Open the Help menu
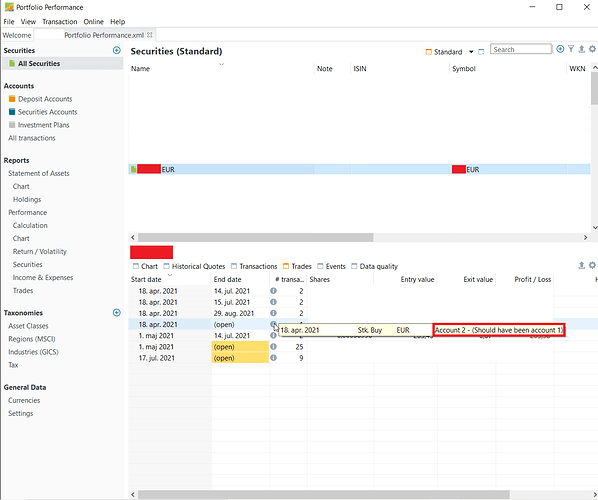The height and width of the screenshot is (500, 598). pyautogui.click(x=117, y=22)
